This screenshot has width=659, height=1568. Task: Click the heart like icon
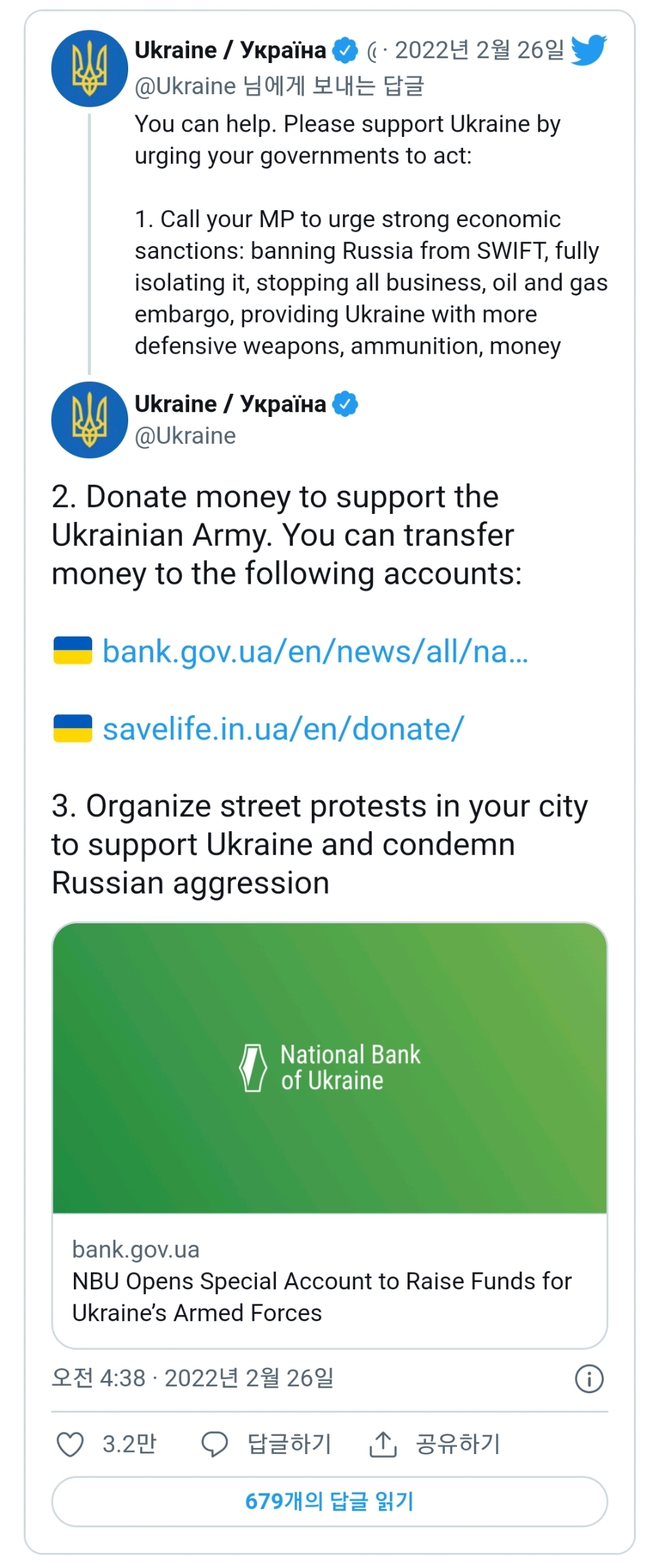coord(70,1444)
